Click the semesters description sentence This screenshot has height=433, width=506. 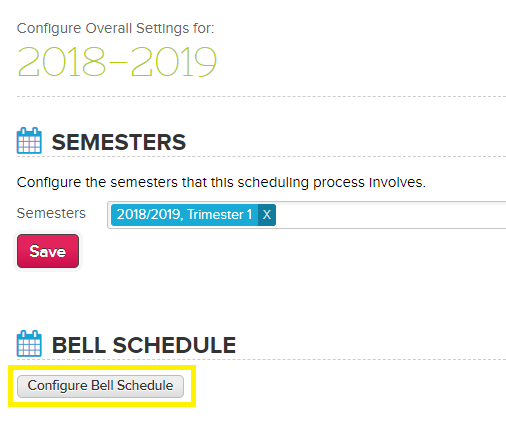[221, 183]
